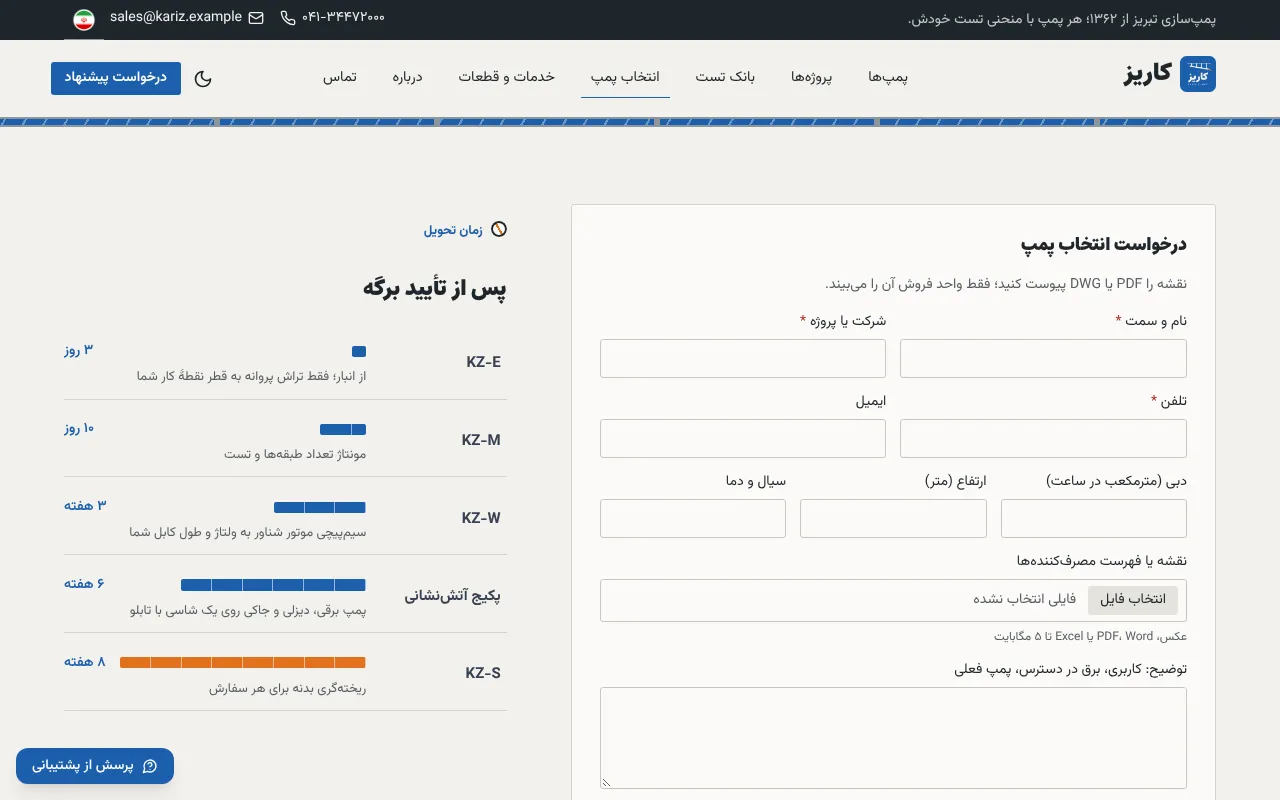The image size is (1280, 800).
Task: Click the ۰۴۱-۳۴۴۷۲۰۰۰ phone number link
Action: click(343, 17)
